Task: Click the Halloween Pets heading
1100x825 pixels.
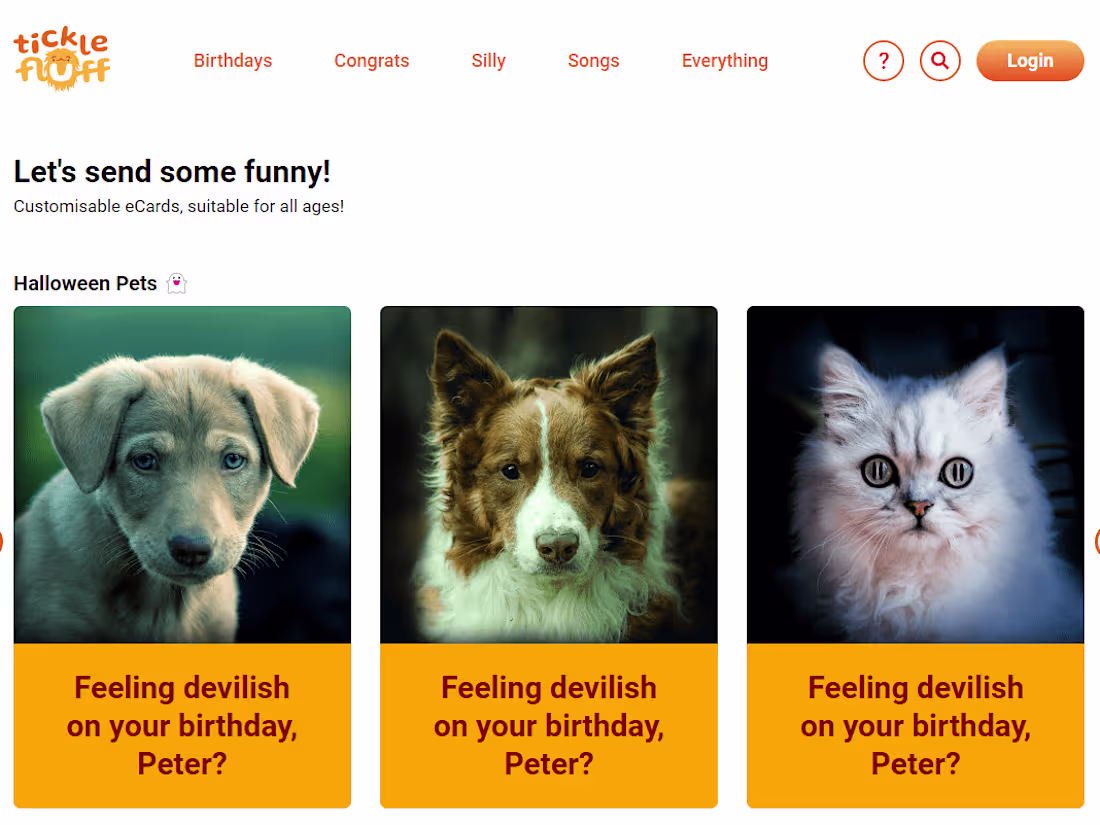Action: [85, 283]
